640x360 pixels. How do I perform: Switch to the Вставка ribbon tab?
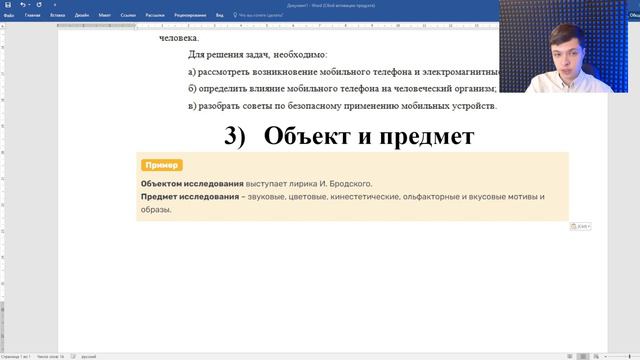click(x=58, y=15)
